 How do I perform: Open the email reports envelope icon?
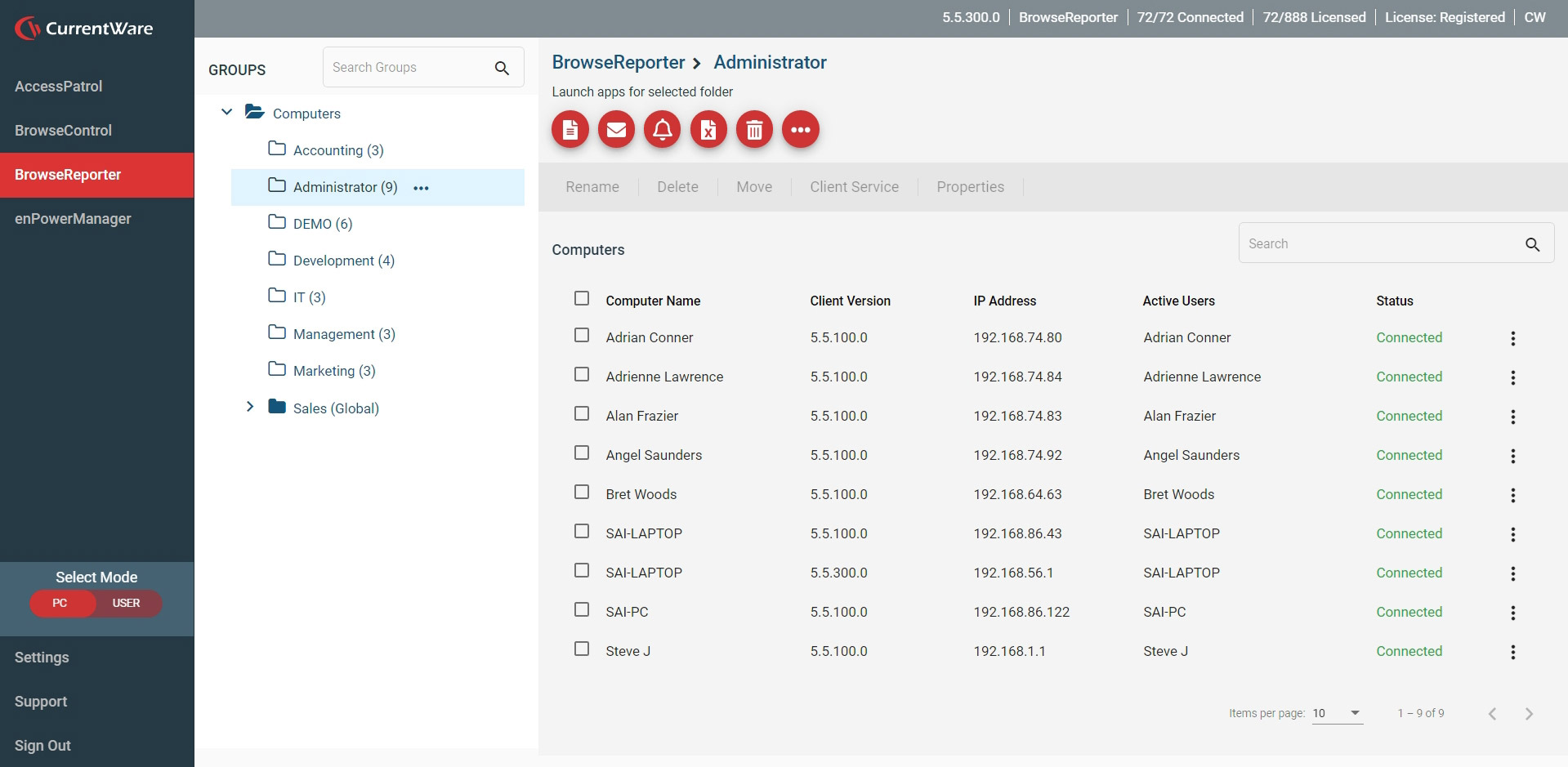616,129
